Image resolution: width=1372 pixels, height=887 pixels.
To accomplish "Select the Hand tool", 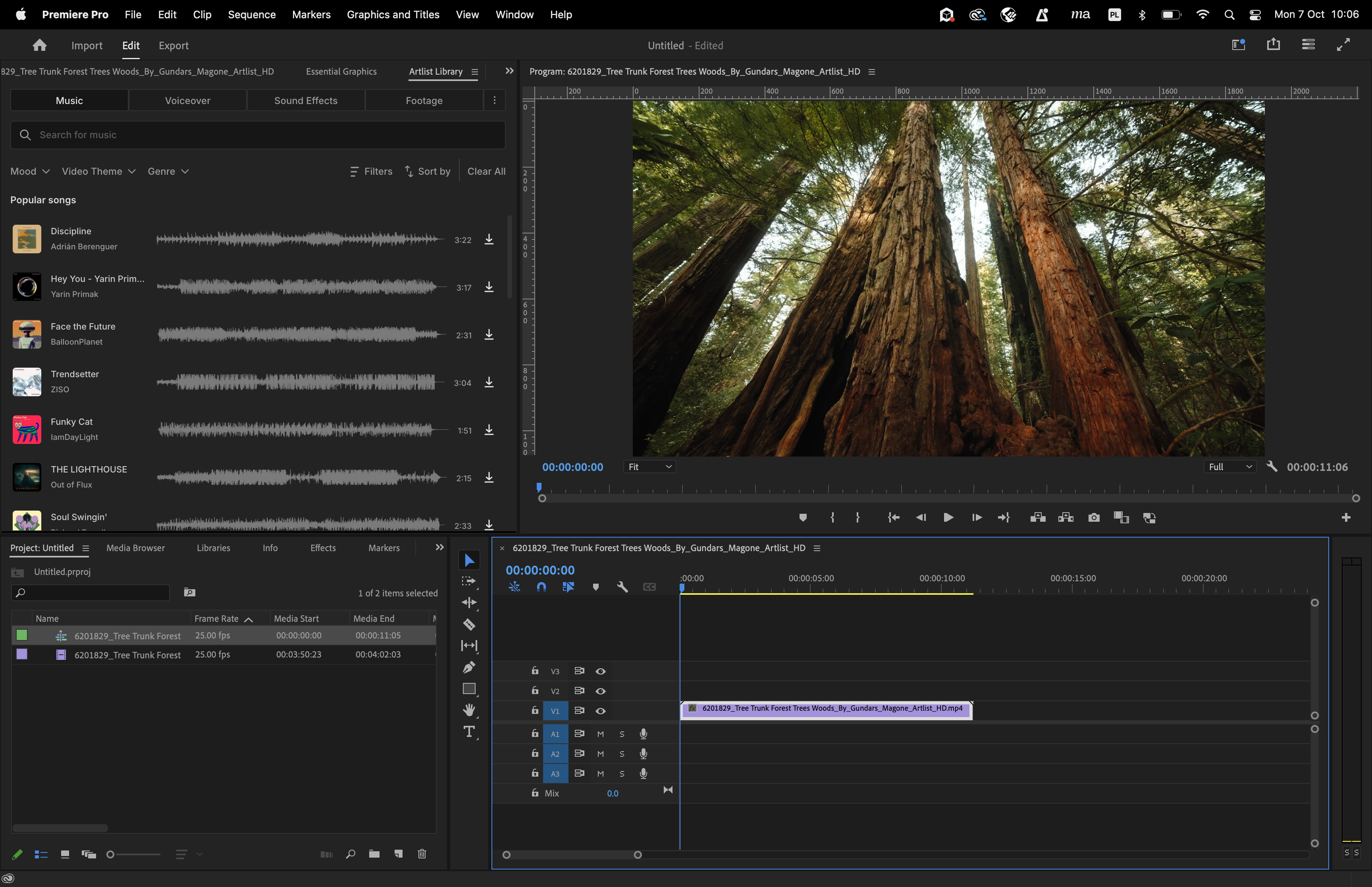I will coord(469,710).
